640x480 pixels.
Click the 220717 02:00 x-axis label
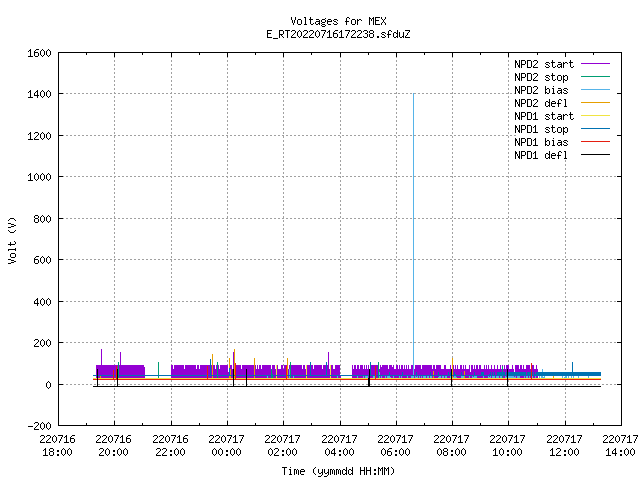[283, 446]
